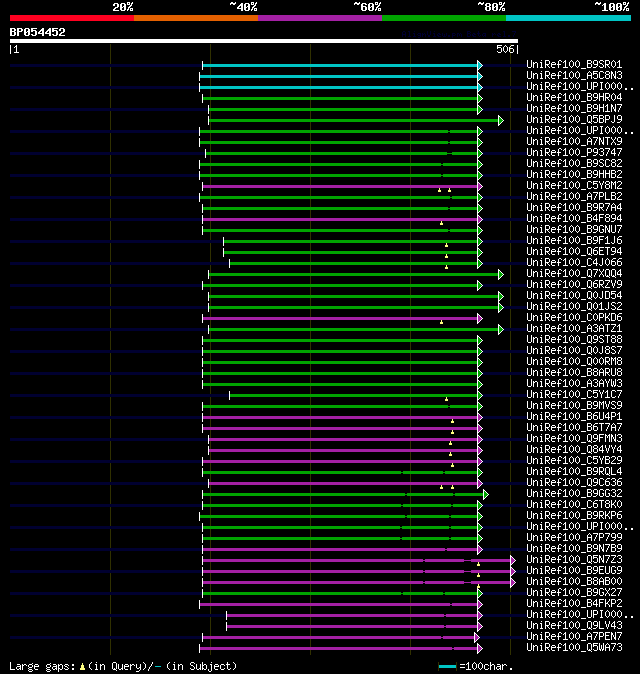The height and width of the screenshot is (674, 640).
Task: Select the last hit UniRef100_Q5WA73
Action: coord(574,648)
